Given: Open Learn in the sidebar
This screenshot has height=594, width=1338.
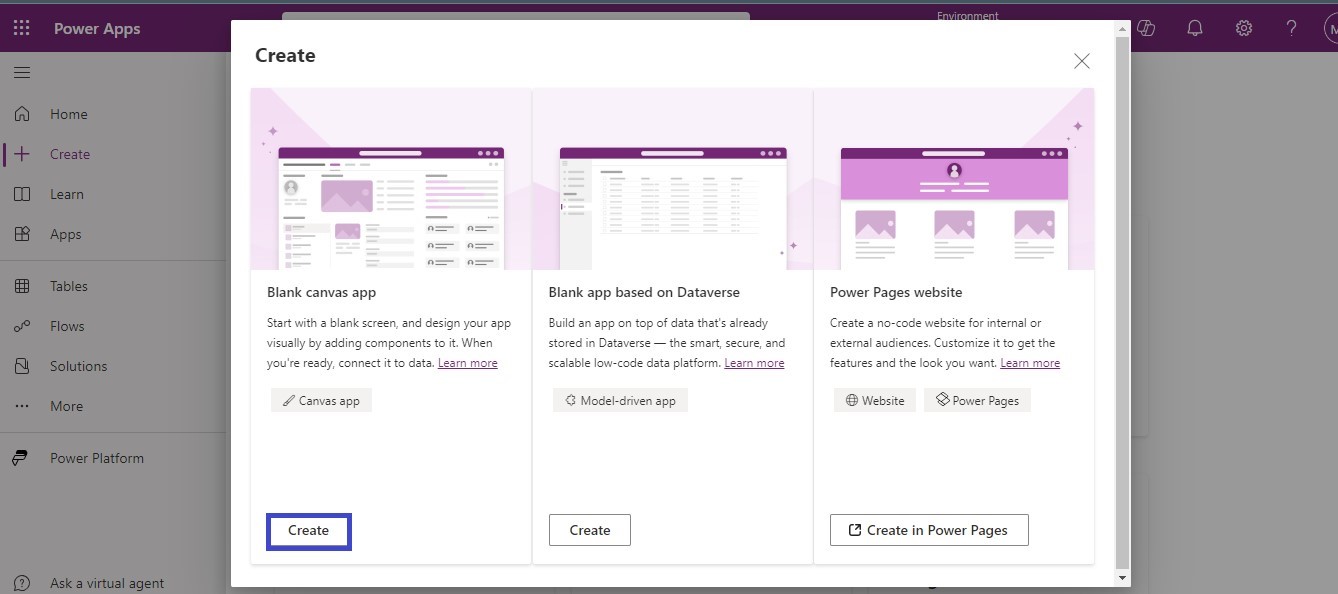Looking at the screenshot, I should (x=66, y=194).
